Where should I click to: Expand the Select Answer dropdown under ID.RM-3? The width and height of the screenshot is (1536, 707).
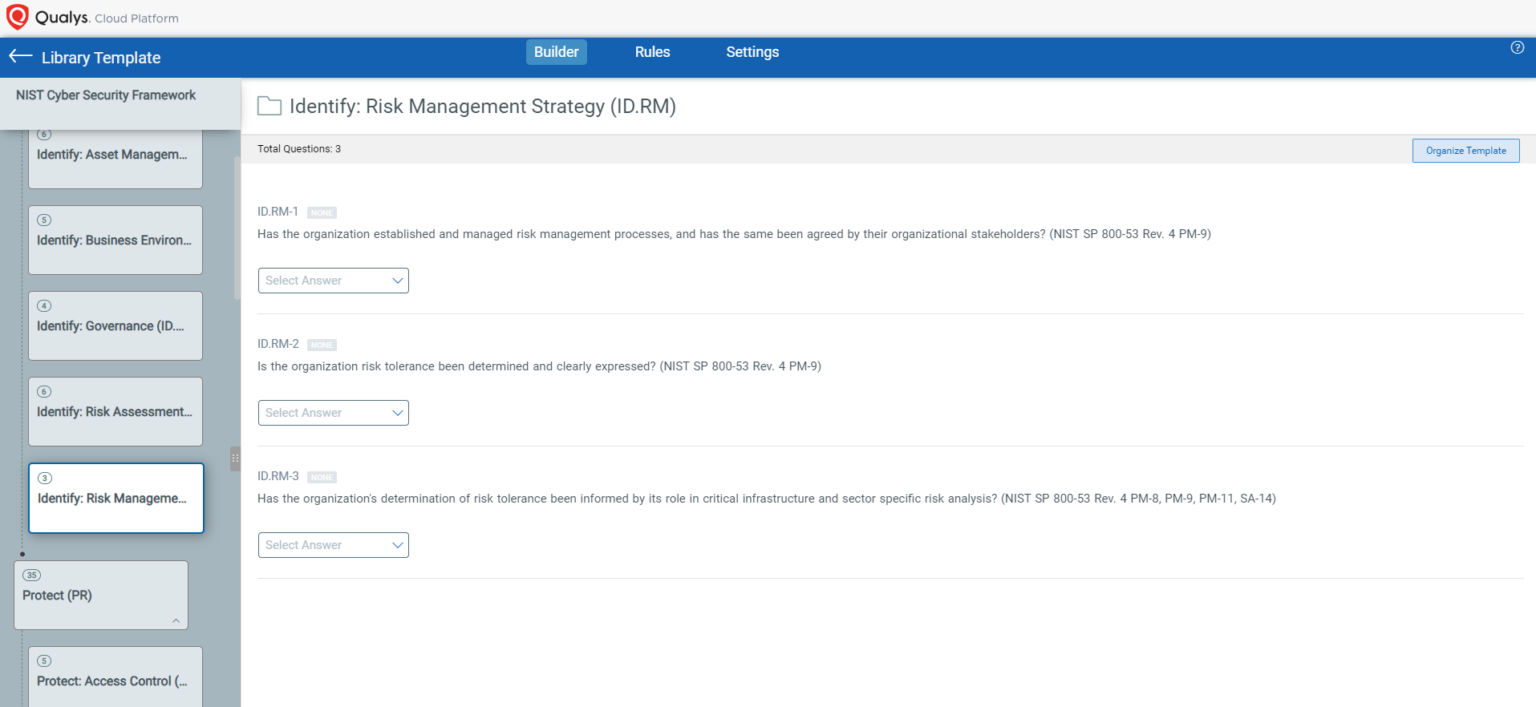pos(333,545)
